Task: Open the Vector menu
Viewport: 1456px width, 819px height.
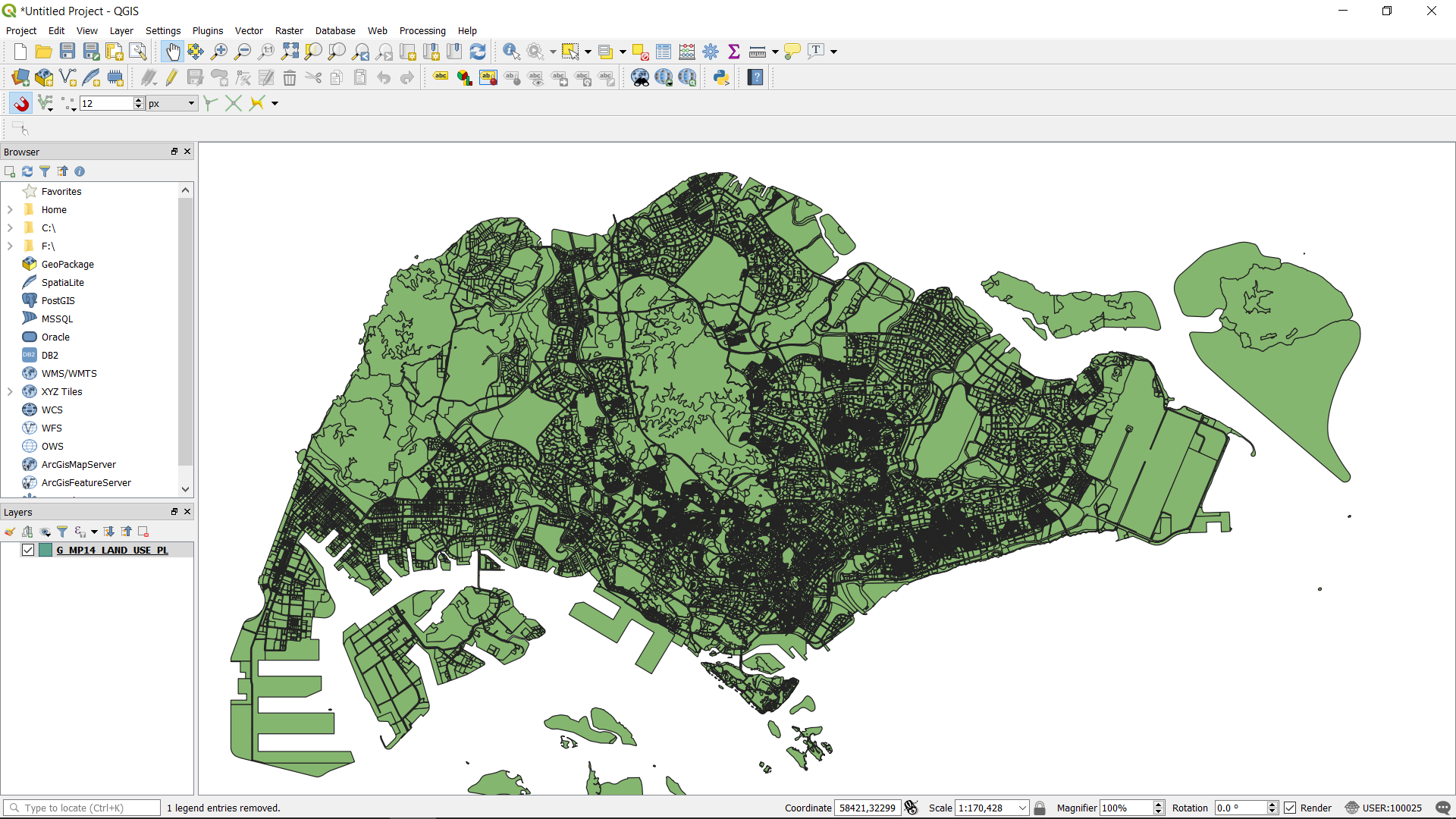Action: [248, 31]
